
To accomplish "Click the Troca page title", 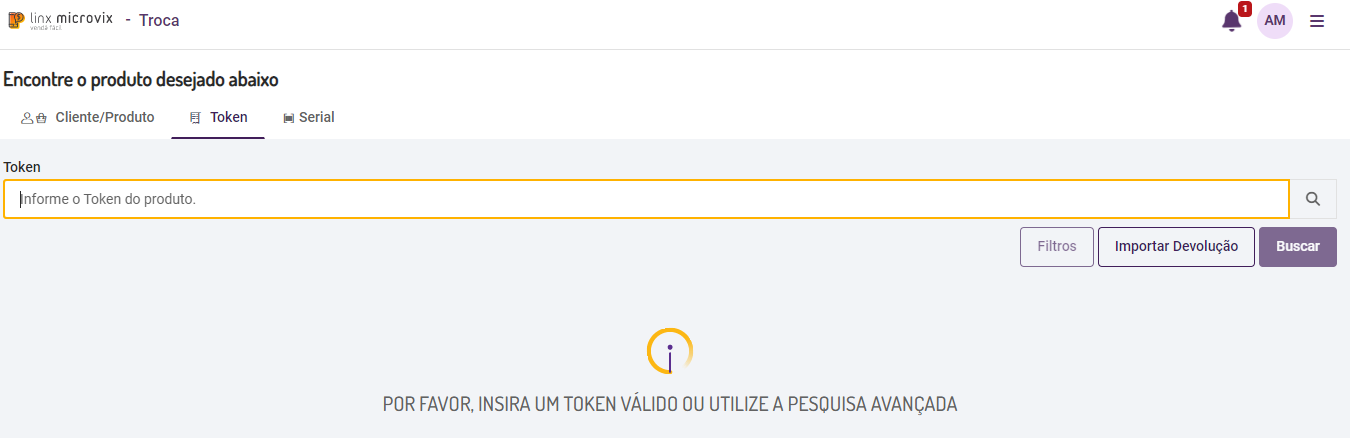I will click(159, 20).
